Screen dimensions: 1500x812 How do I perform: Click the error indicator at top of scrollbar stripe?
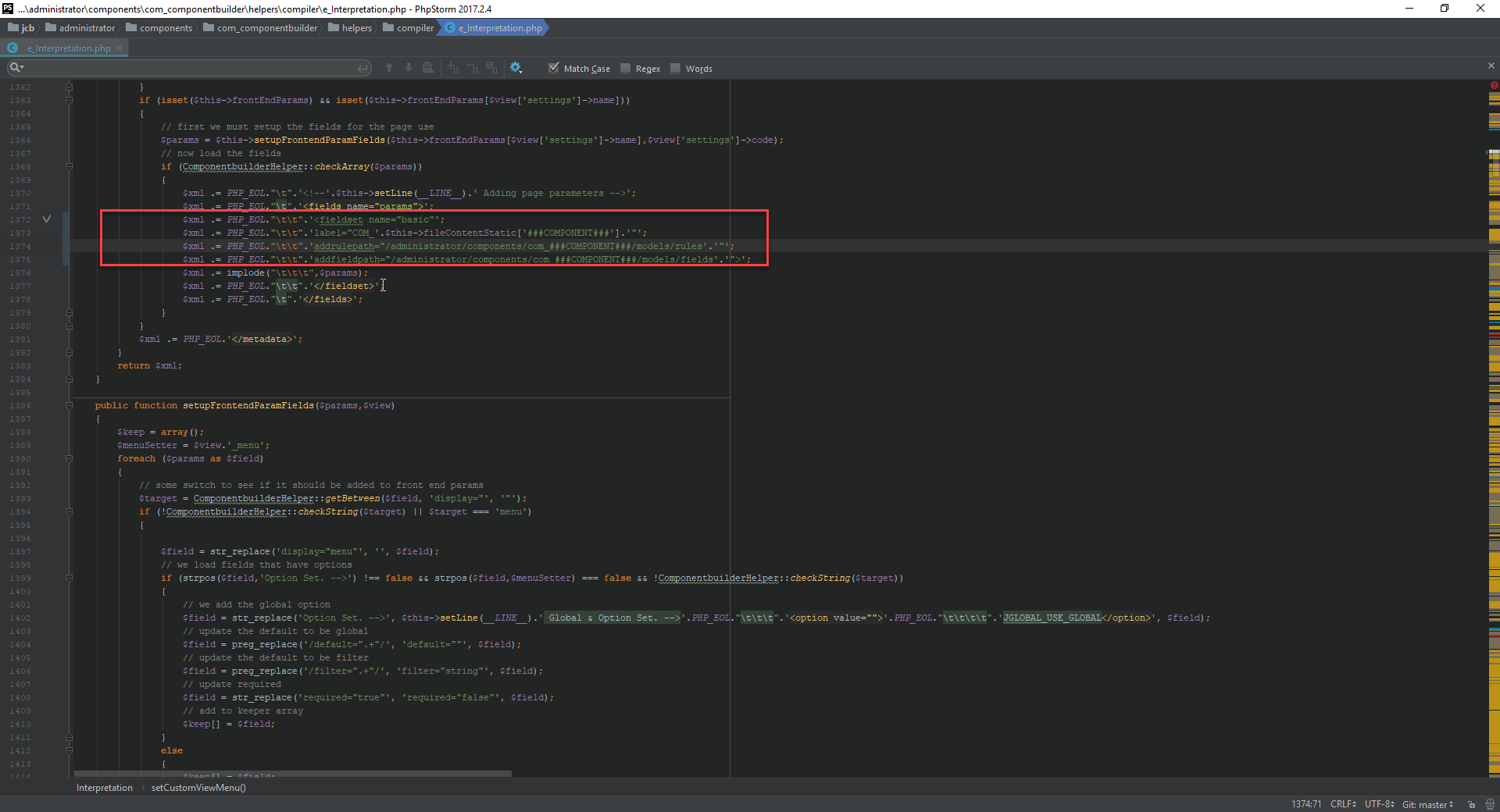[1494, 85]
